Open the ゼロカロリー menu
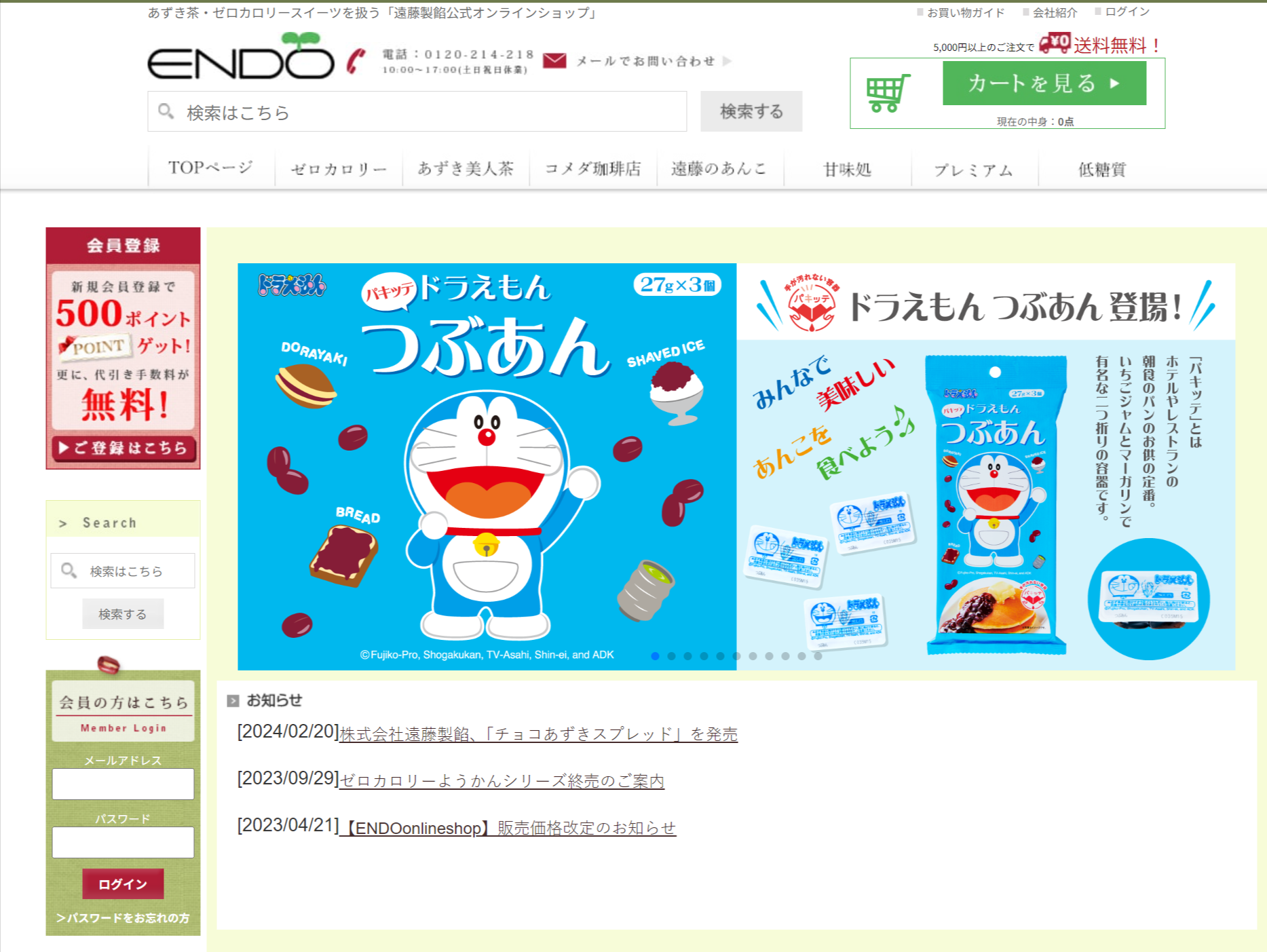 339,169
